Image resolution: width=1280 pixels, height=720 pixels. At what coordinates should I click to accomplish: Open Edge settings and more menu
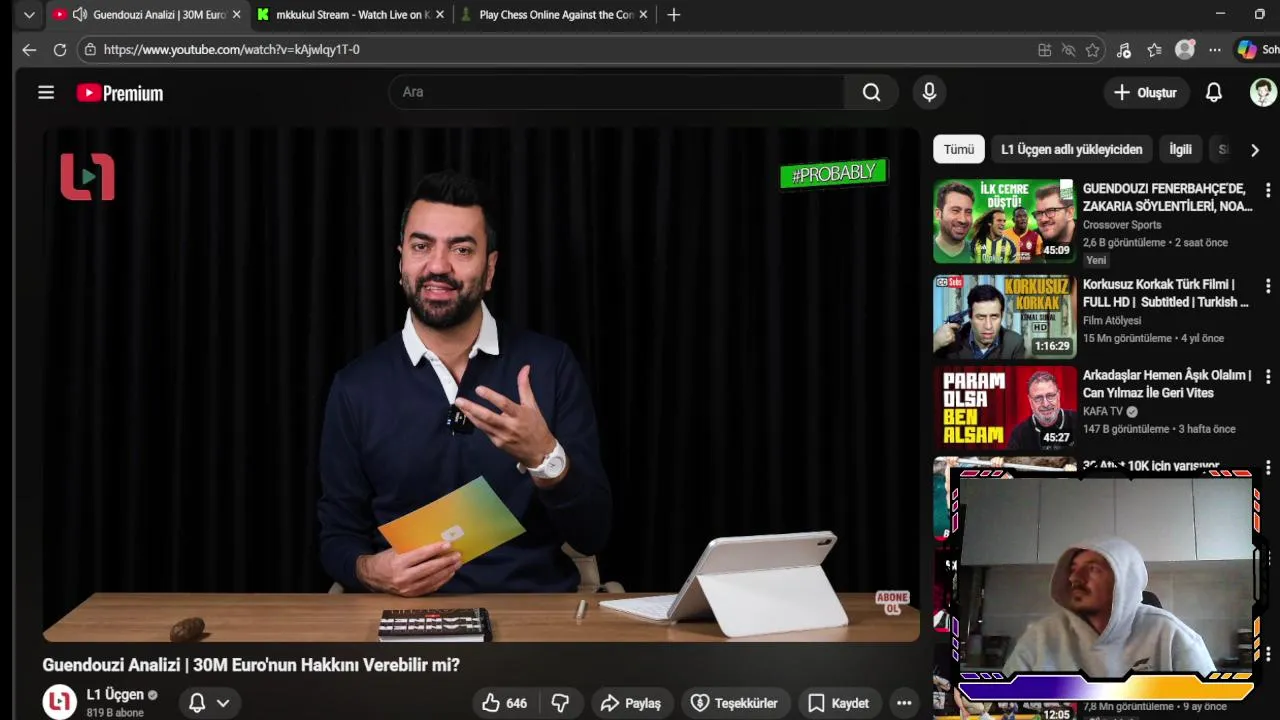point(1214,50)
